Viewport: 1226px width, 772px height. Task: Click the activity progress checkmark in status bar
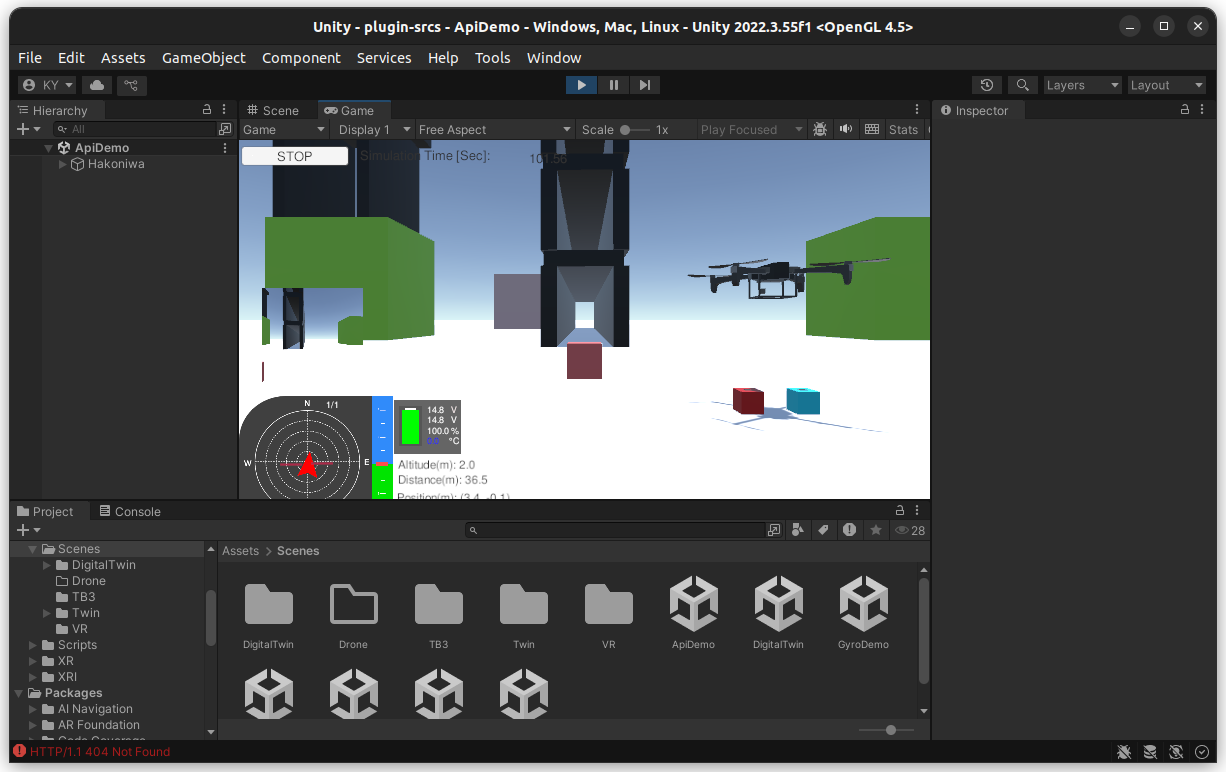[x=1202, y=751]
